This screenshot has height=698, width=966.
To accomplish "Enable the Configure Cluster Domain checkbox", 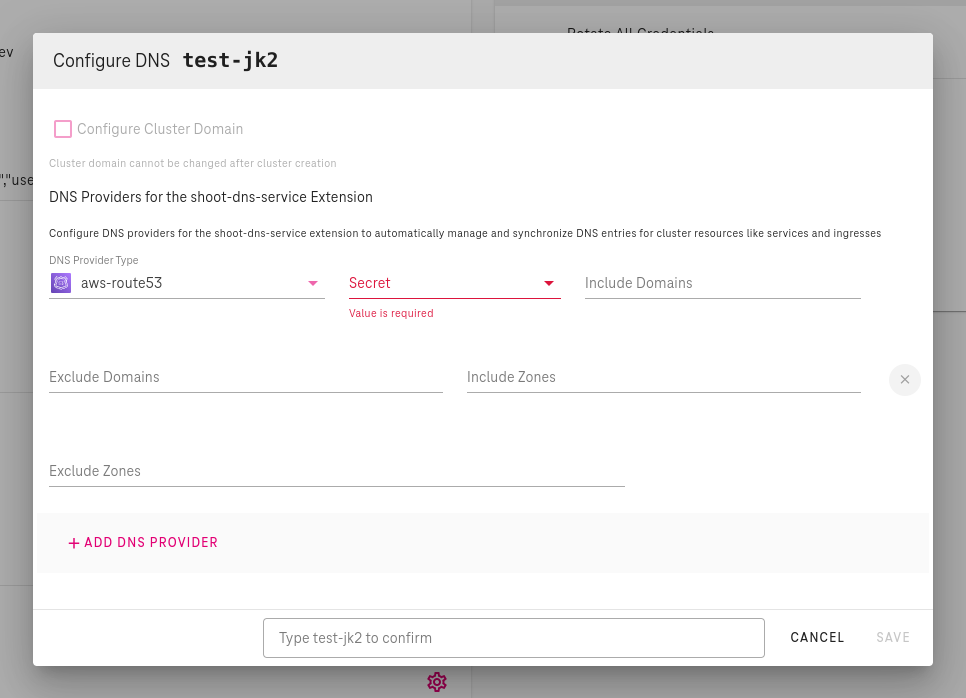I will pos(63,129).
